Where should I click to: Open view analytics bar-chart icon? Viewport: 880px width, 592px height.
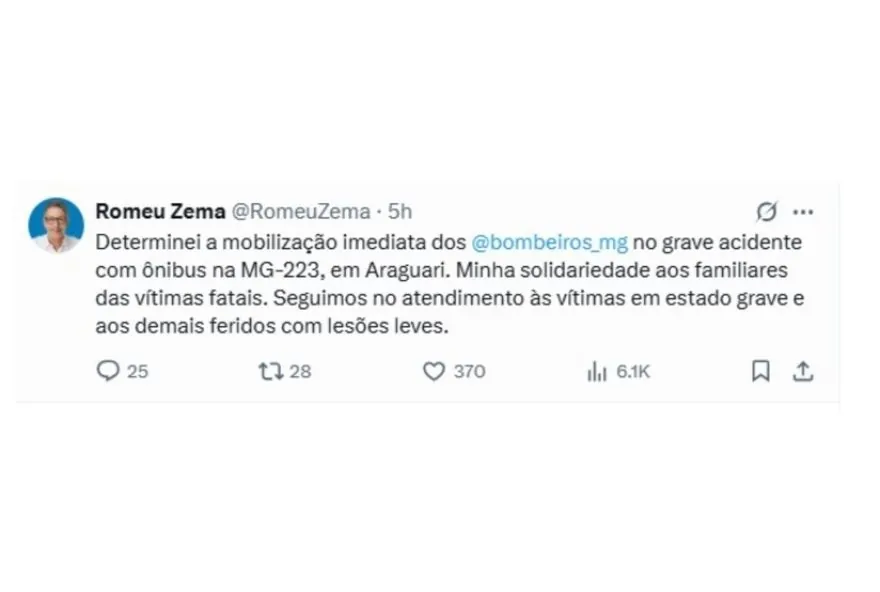[x=597, y=371]
